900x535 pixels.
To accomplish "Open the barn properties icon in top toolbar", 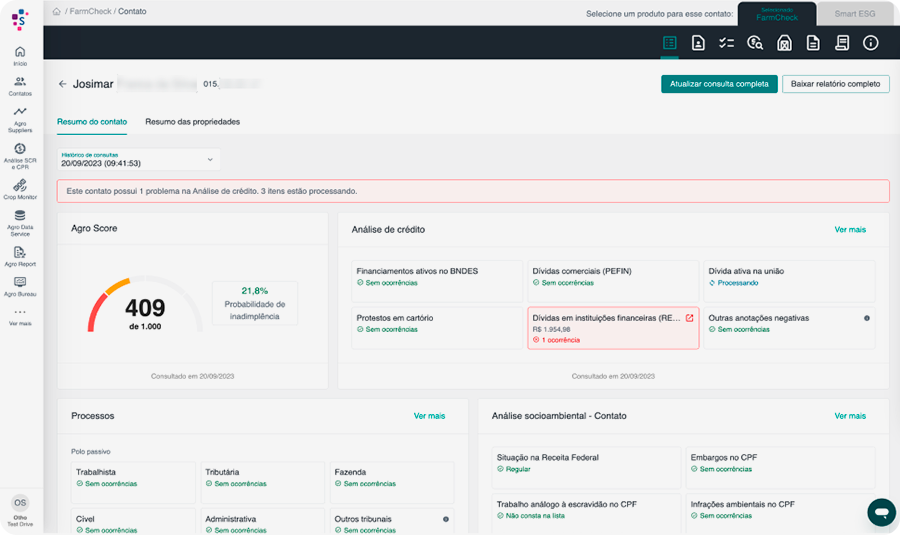I will click(784, 43).
